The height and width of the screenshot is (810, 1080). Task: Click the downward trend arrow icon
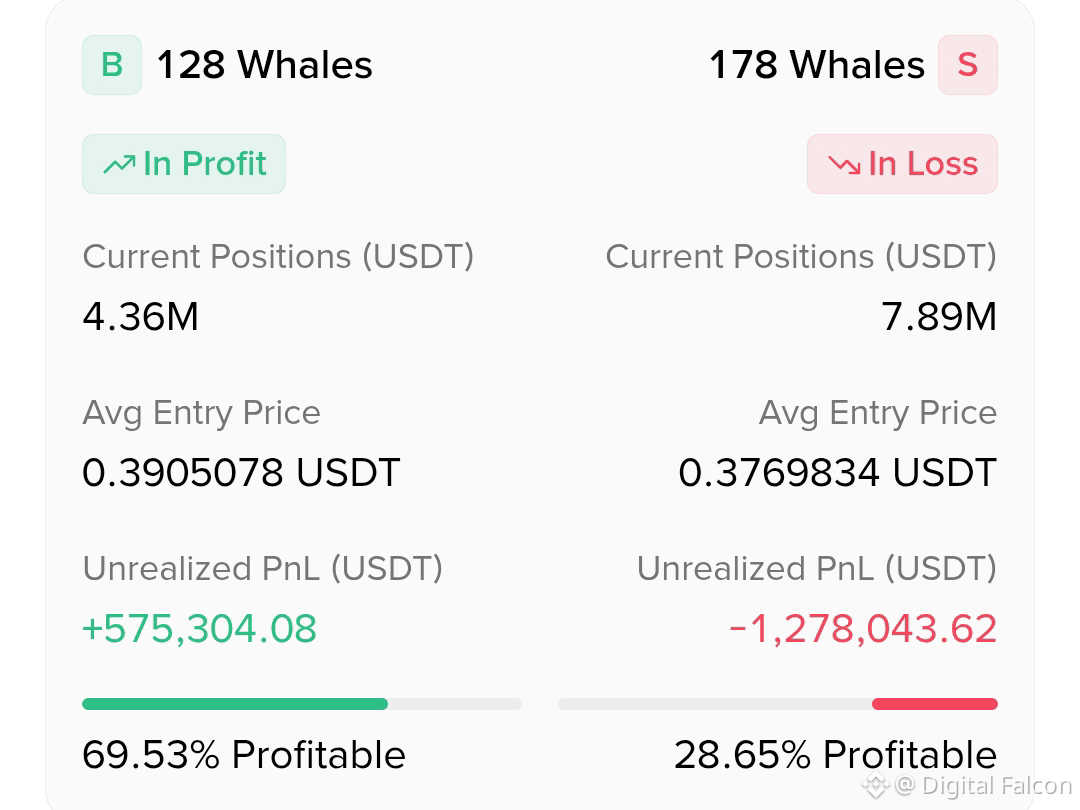[844, 165]
